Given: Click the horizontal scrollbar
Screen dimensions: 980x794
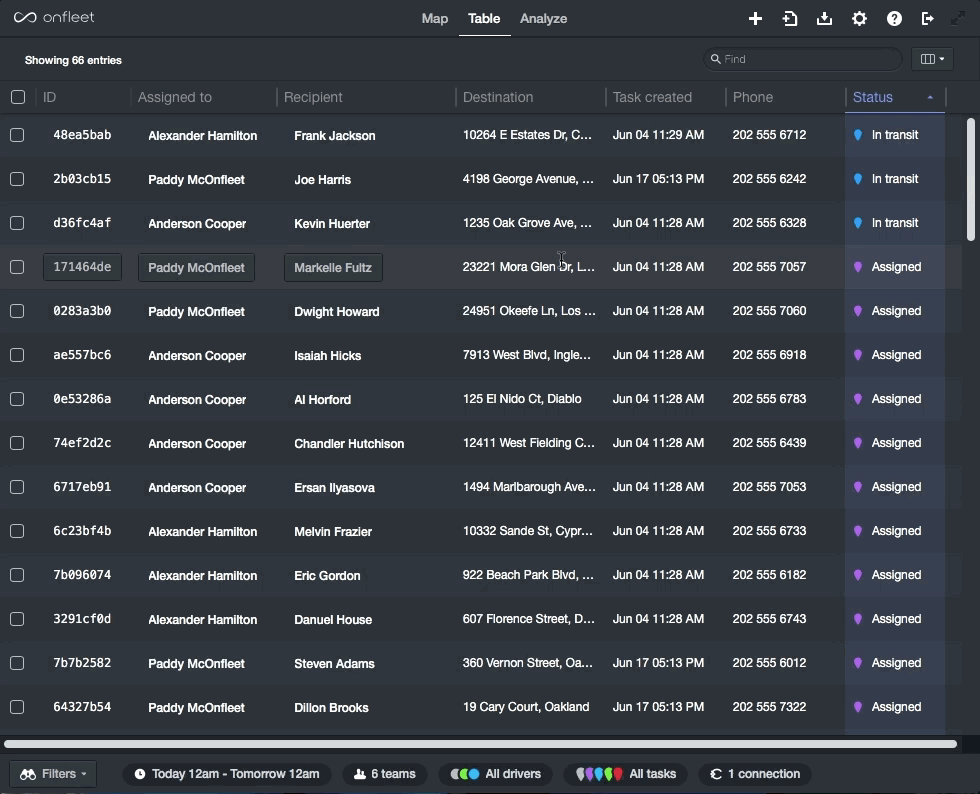Looking at the screenshot, I should coord(480,744).
